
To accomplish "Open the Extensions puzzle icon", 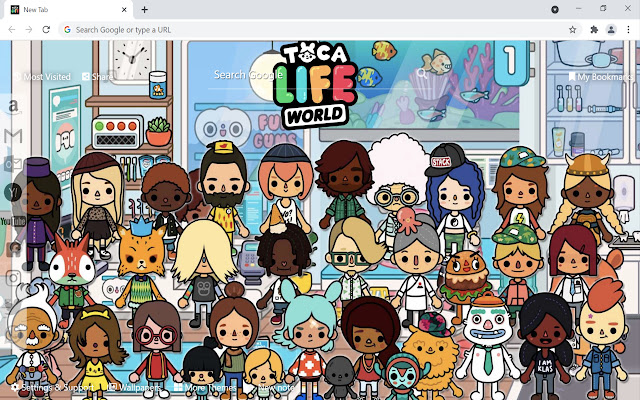I will coord(594,29).
